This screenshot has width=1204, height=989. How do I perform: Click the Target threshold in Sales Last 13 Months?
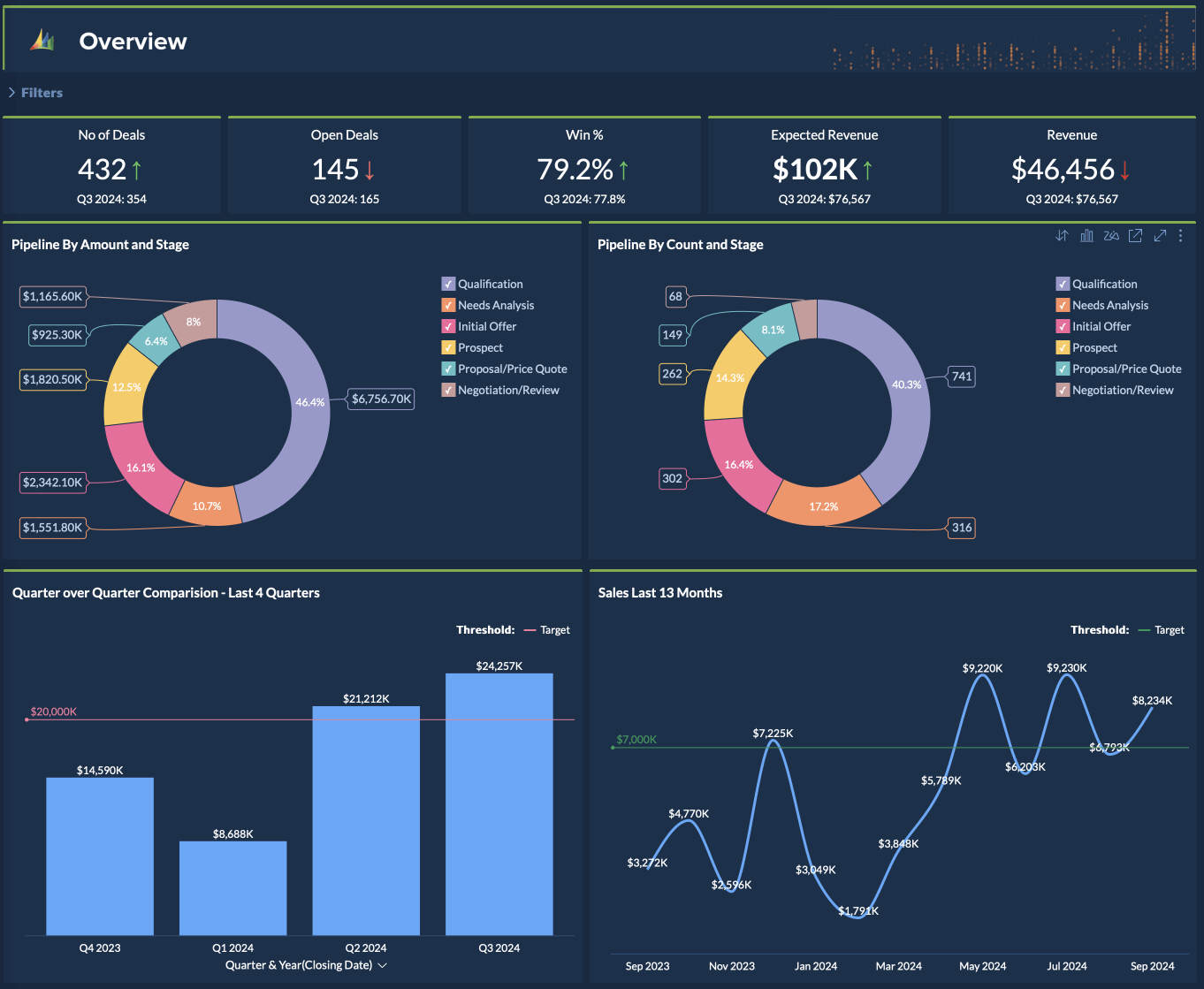(1169, 630)
